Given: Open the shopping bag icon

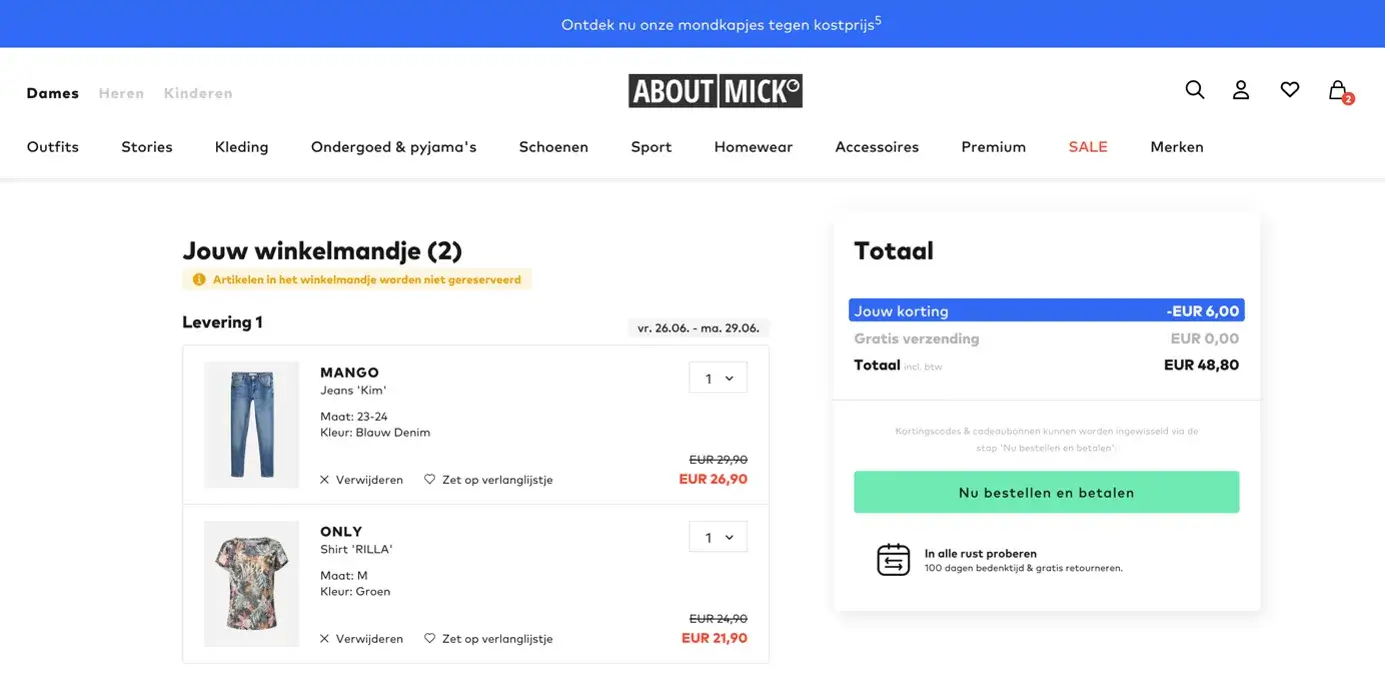Looking at the screenshot, I should coord(1338,91).
